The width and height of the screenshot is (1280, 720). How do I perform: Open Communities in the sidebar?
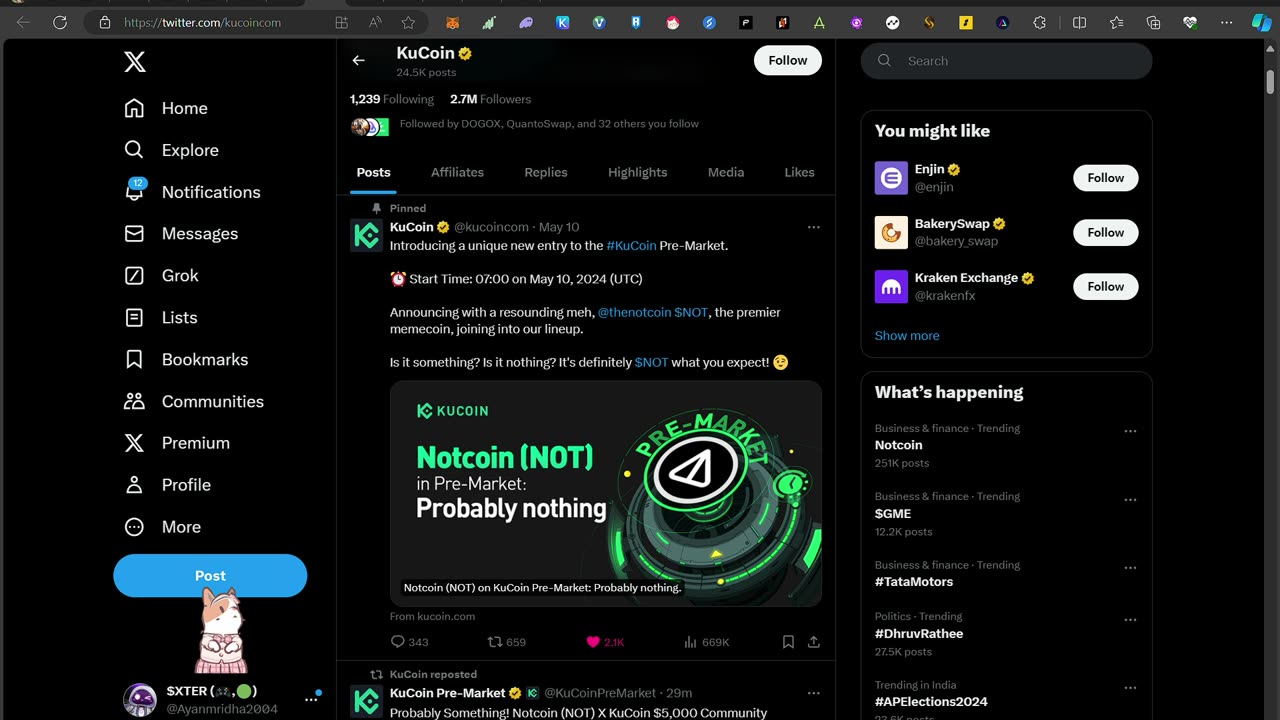(x=194, y=401)
